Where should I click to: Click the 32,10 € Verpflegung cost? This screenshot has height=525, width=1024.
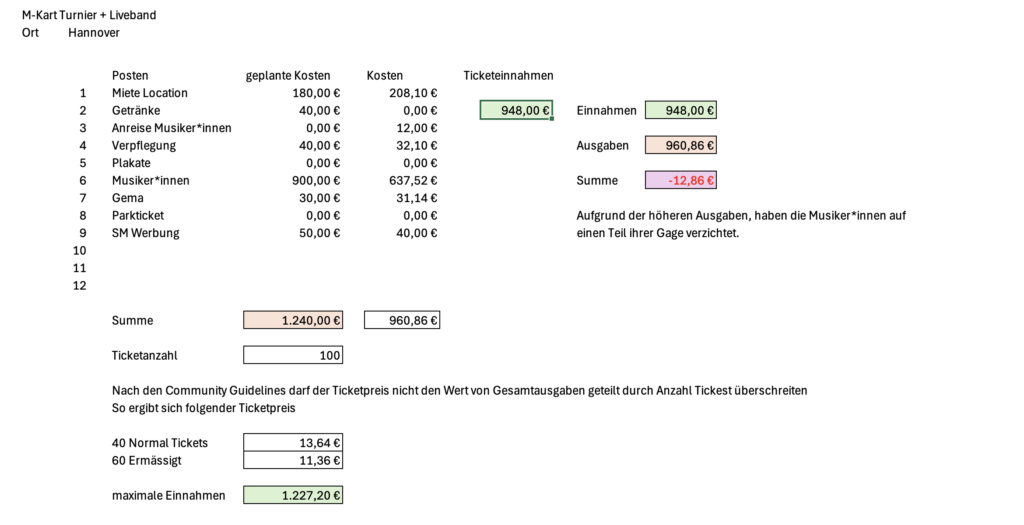(417, 146)
